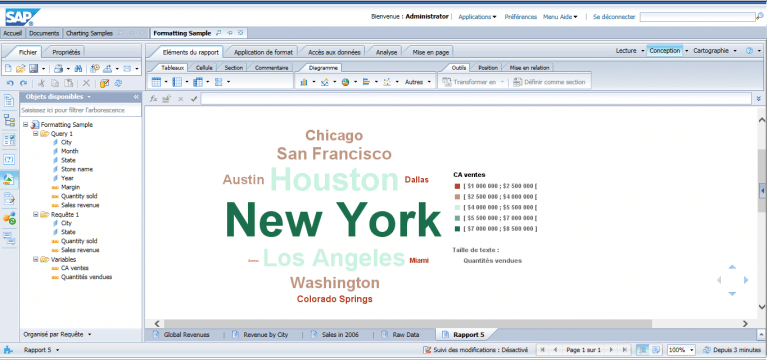Open the Autres chart dropdown
This screenshot has height=360, width=768.
[x=418, y=82]
